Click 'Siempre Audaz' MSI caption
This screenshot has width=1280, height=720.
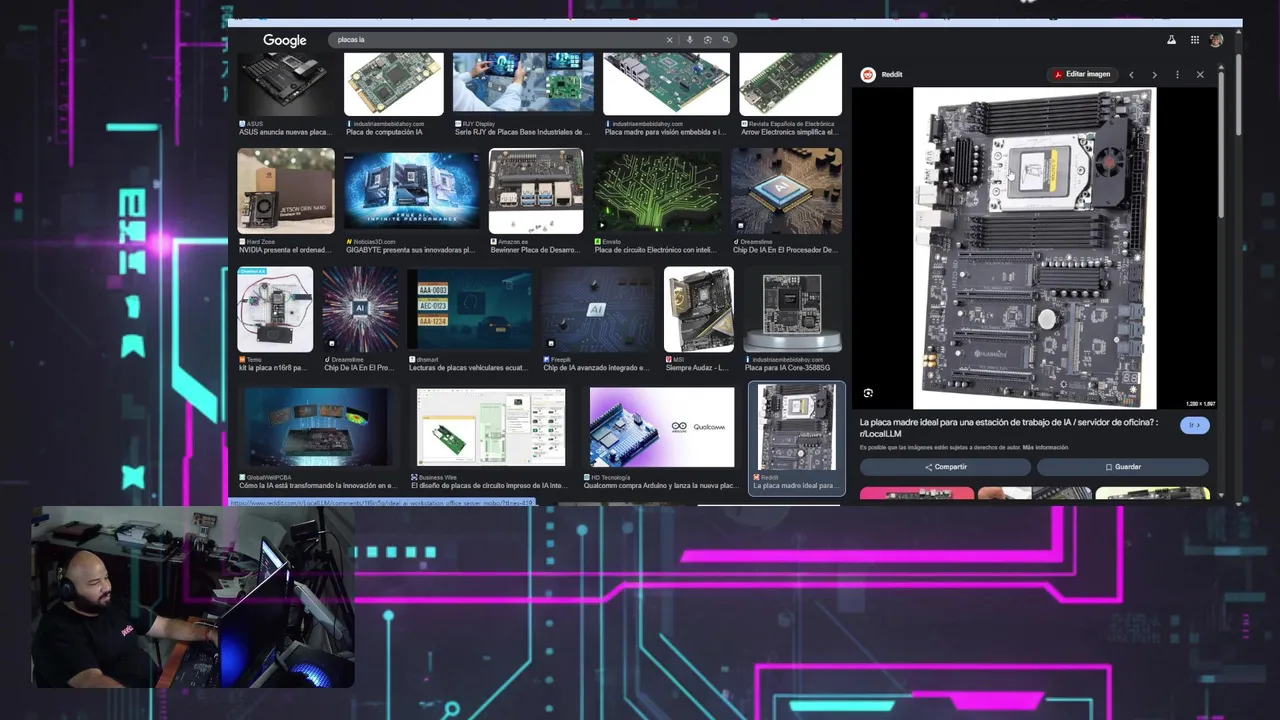tap(697, 368)
